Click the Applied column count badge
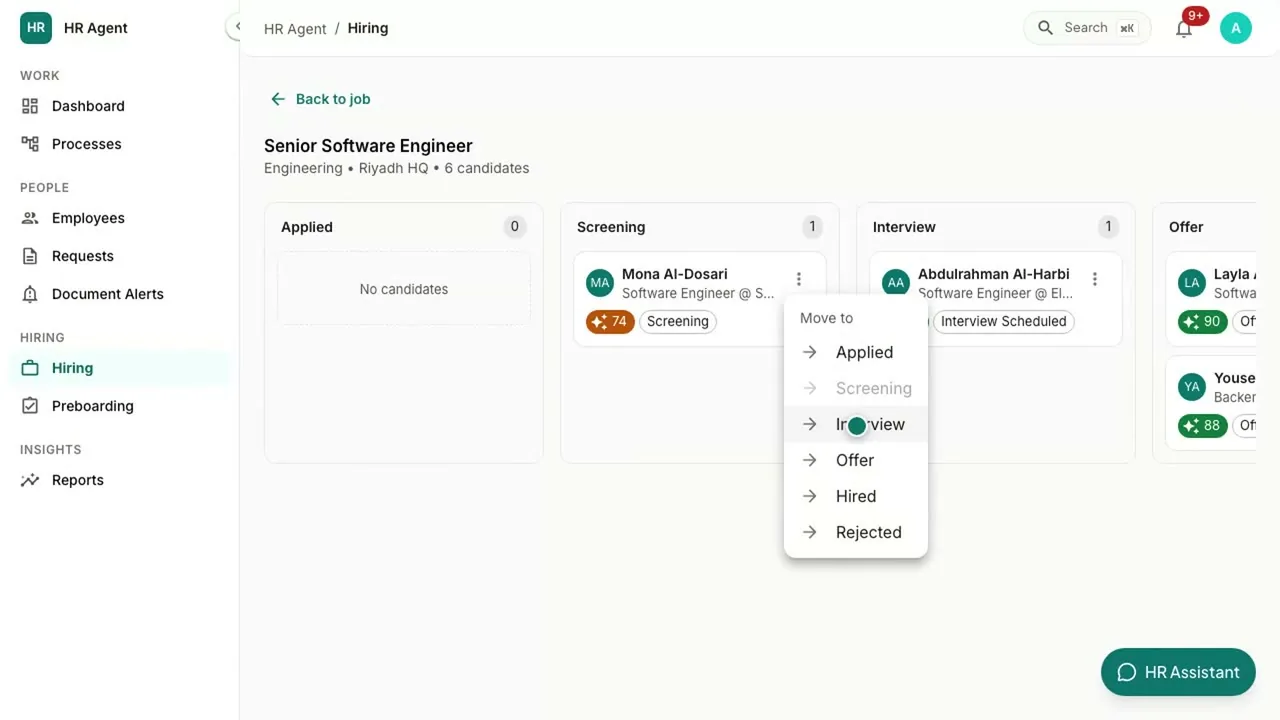This screenshot has width=1280, height=720. (x=515, y=227)
